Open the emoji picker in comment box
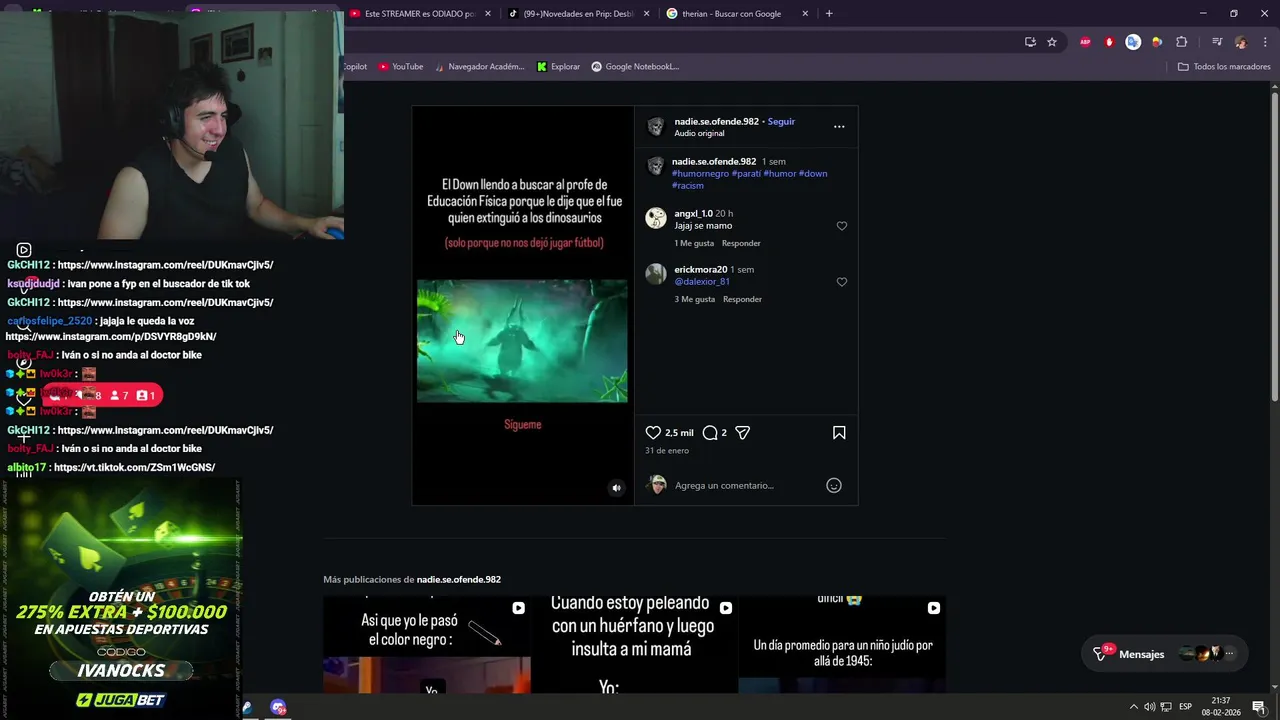This screenshot has width=1280, height=720. click(x=834, y=485)
